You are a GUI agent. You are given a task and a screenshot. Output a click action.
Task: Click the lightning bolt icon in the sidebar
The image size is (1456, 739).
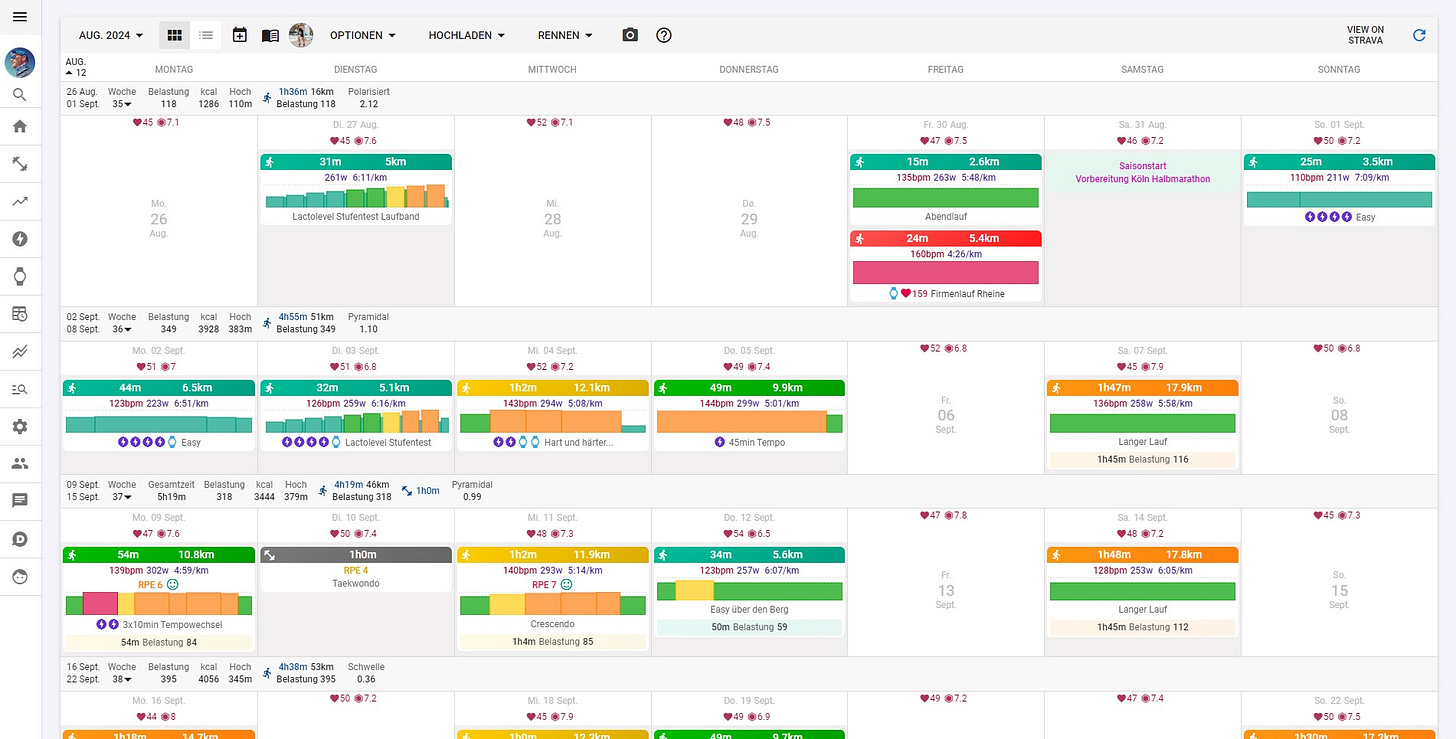pyautogui.click(x=20, y=238)
